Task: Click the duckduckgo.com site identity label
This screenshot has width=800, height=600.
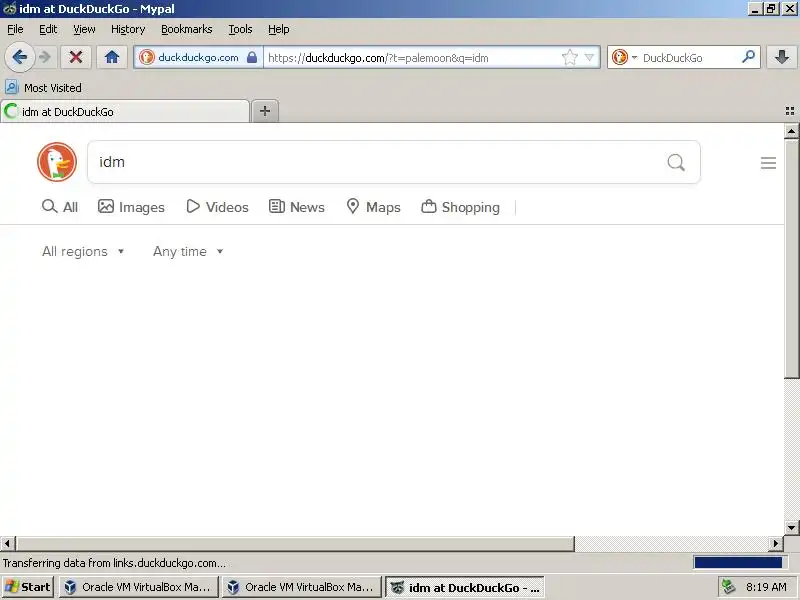Action: tap(198, 57)
